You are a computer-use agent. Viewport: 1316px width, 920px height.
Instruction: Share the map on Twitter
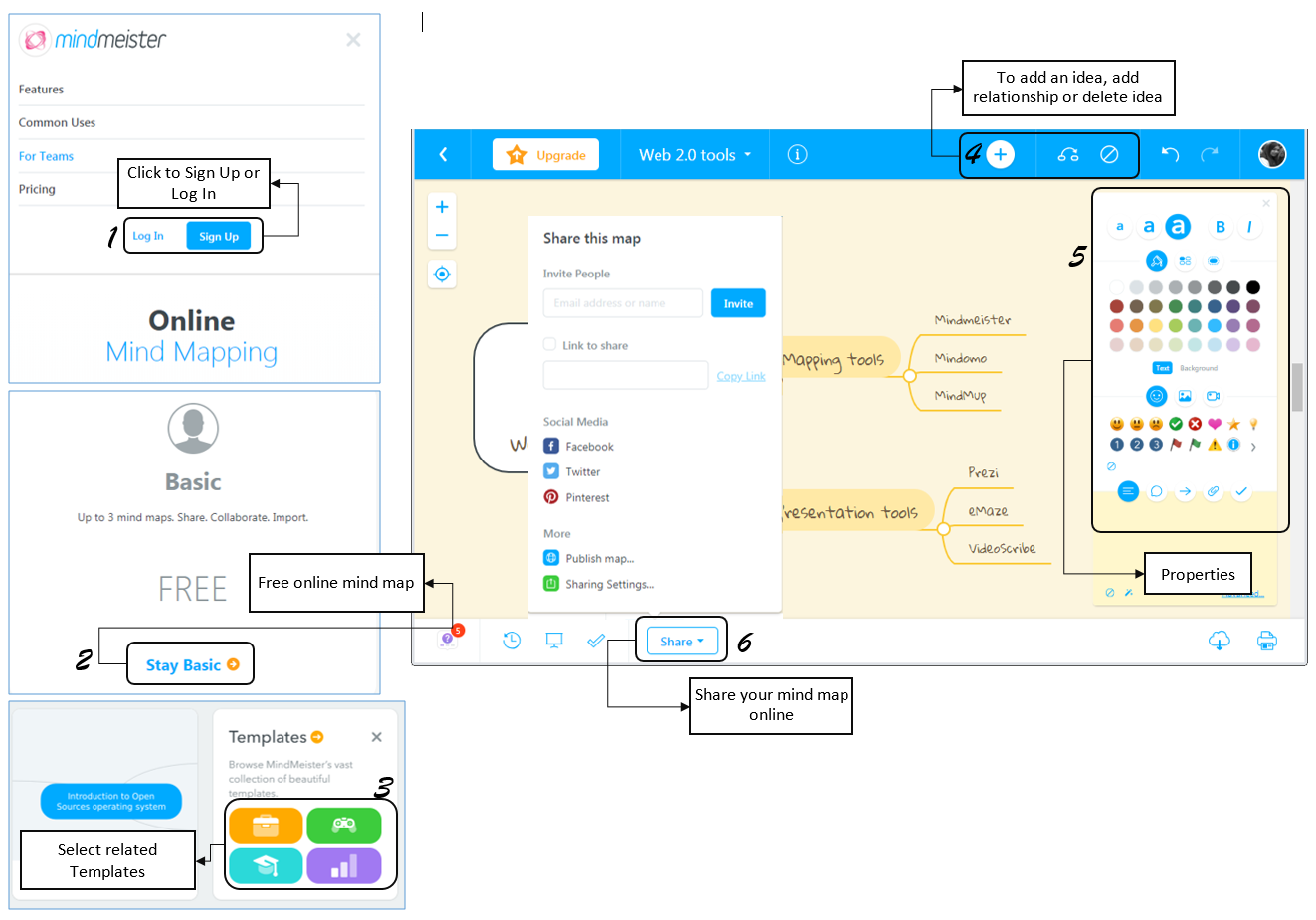point(572,472)
